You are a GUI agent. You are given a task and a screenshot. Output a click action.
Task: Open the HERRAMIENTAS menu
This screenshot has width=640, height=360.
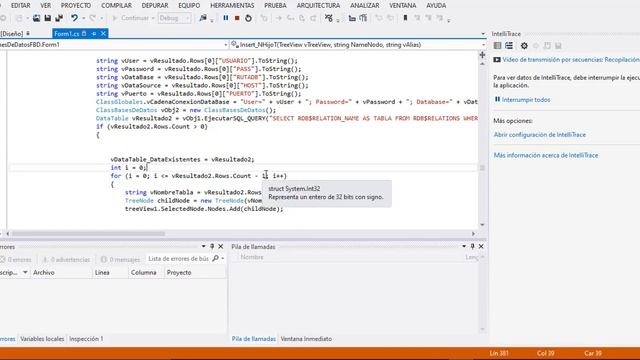point(232,6)
